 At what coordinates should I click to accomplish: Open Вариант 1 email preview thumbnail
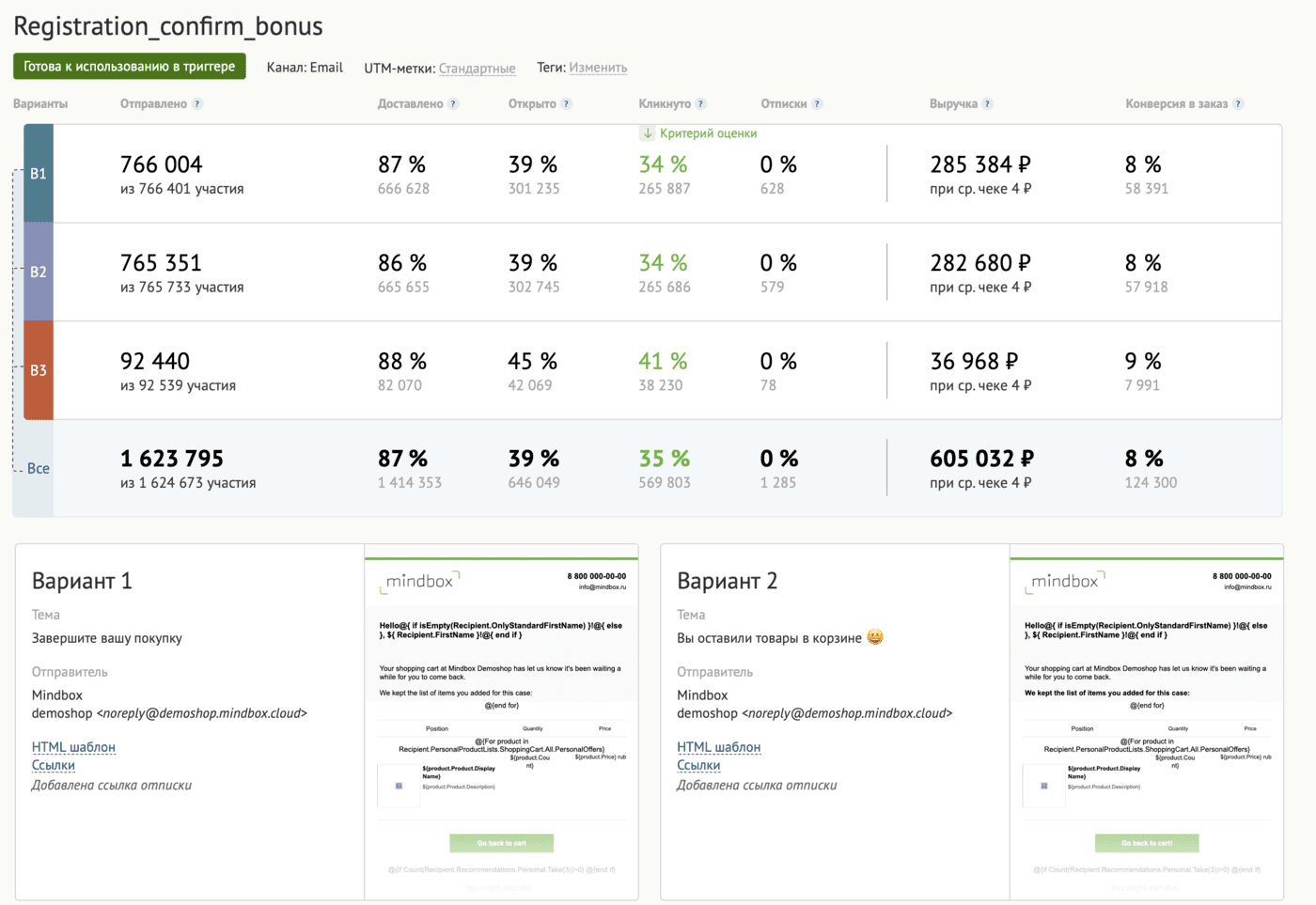pos(502,722)
